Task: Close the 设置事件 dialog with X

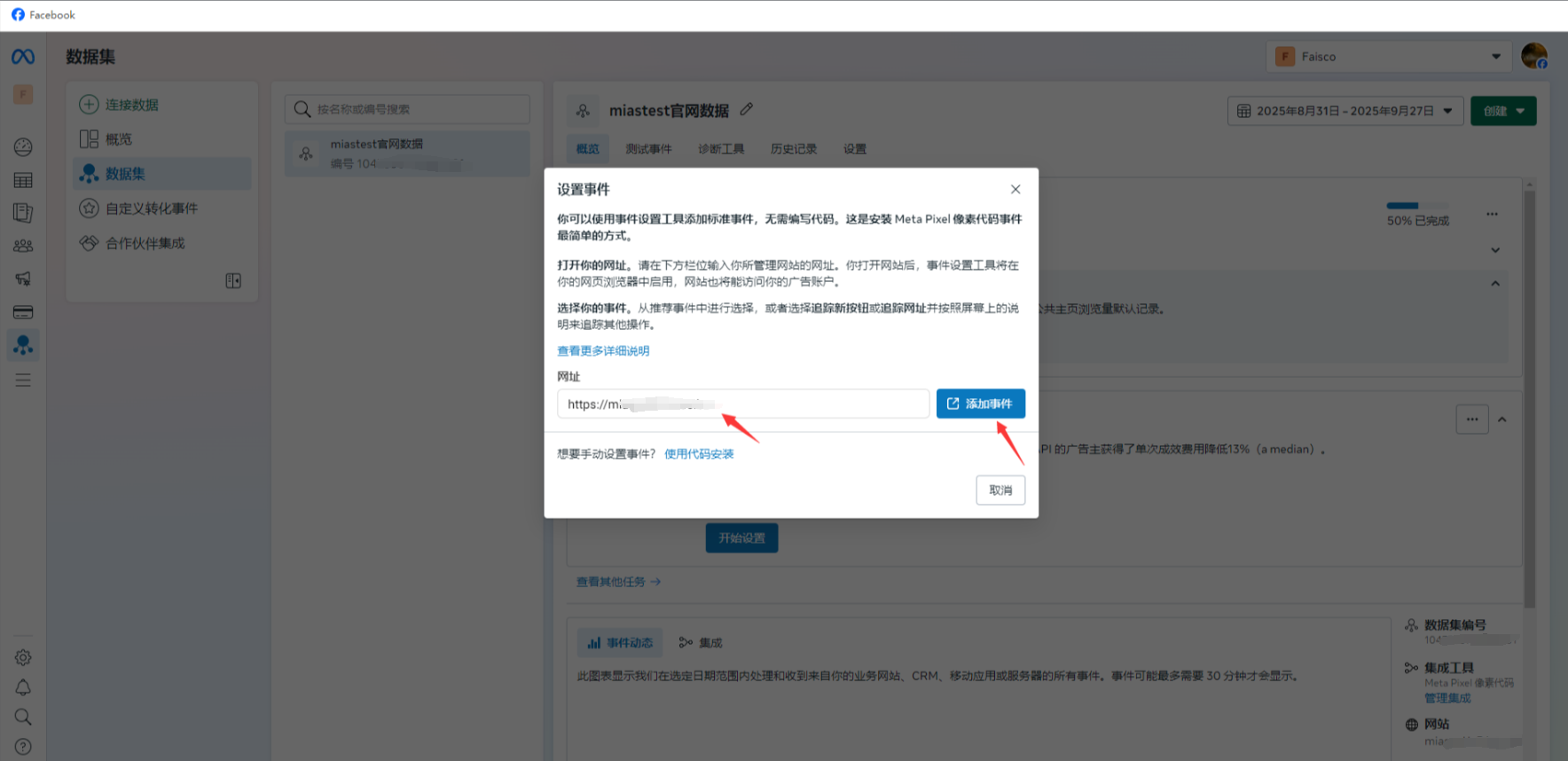Action: [x=1015, y=189]
